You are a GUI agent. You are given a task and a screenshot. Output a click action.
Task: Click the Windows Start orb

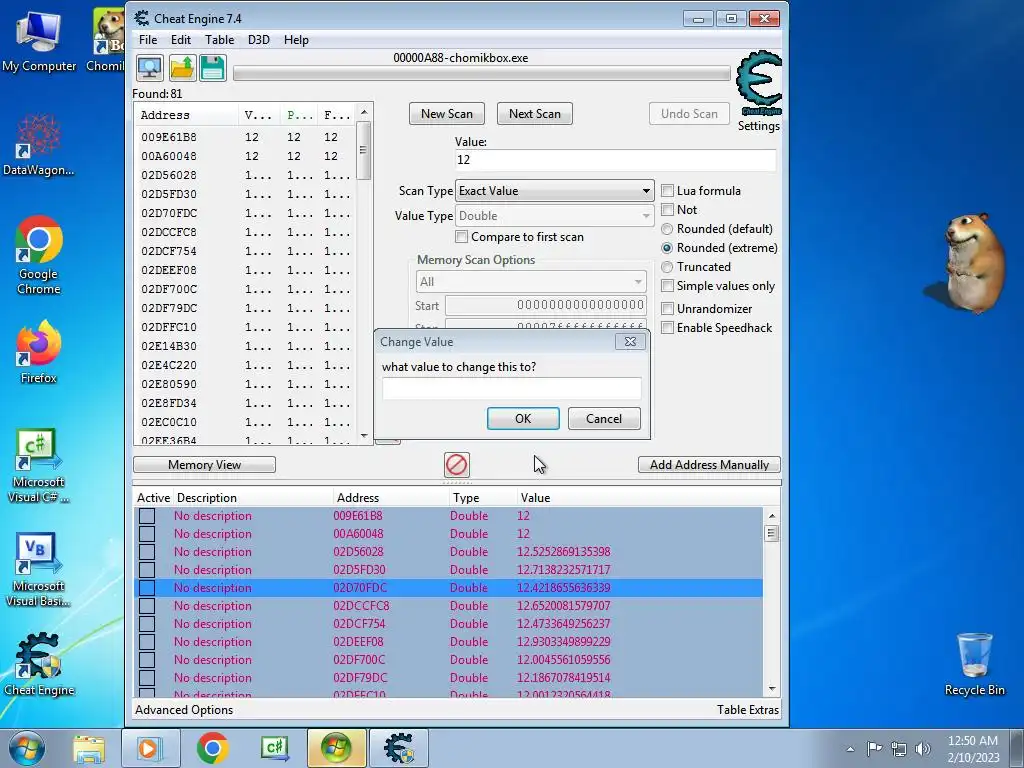click(x=27, y=748)
